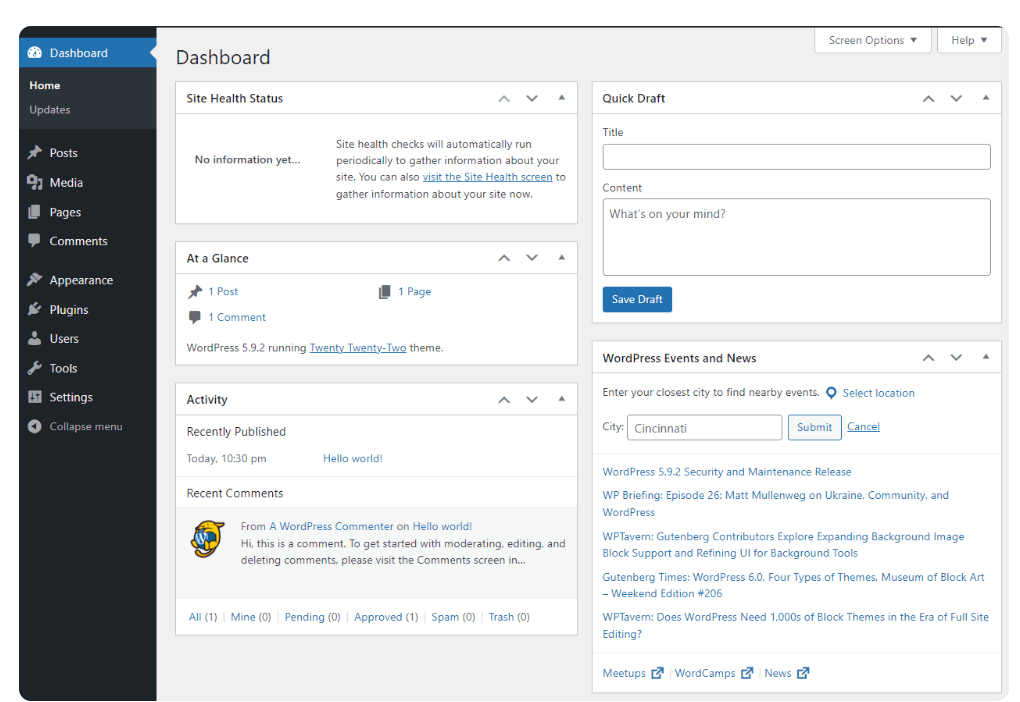Move At a Glance widget up
This screenshot has width=1020, height=702.
(504, 258)
